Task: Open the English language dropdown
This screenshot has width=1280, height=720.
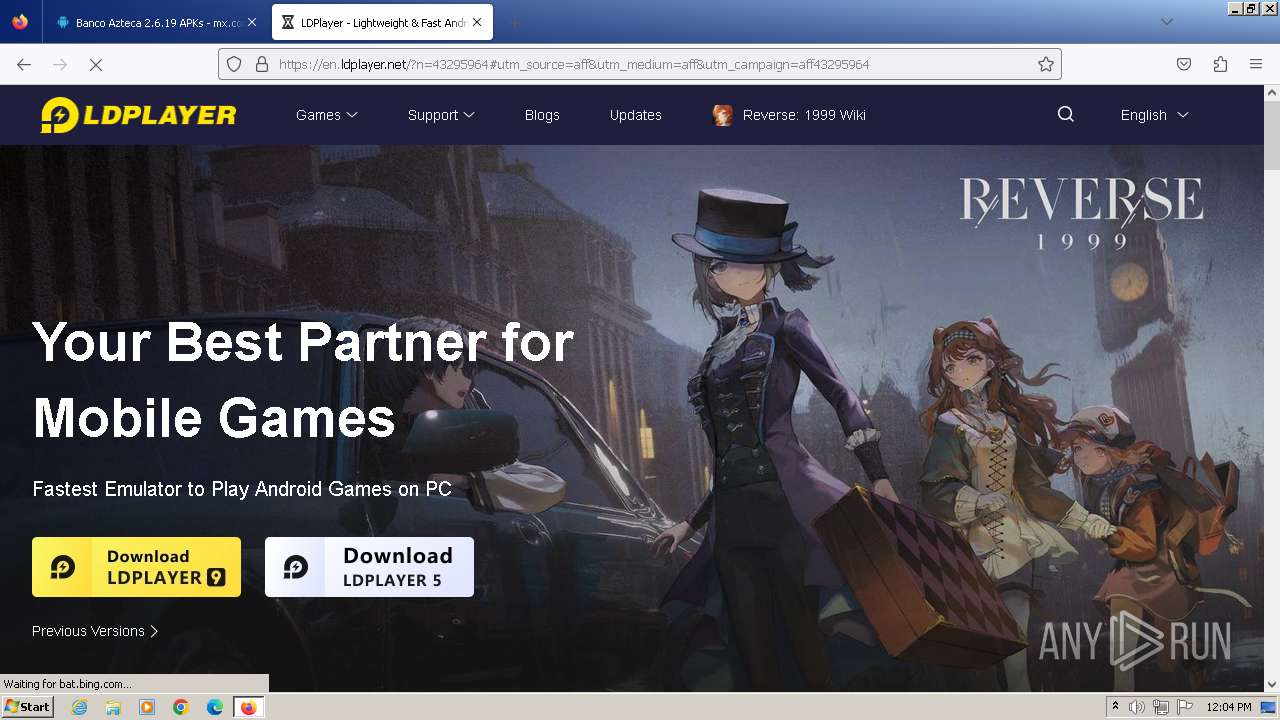Action: (1154, 115)
